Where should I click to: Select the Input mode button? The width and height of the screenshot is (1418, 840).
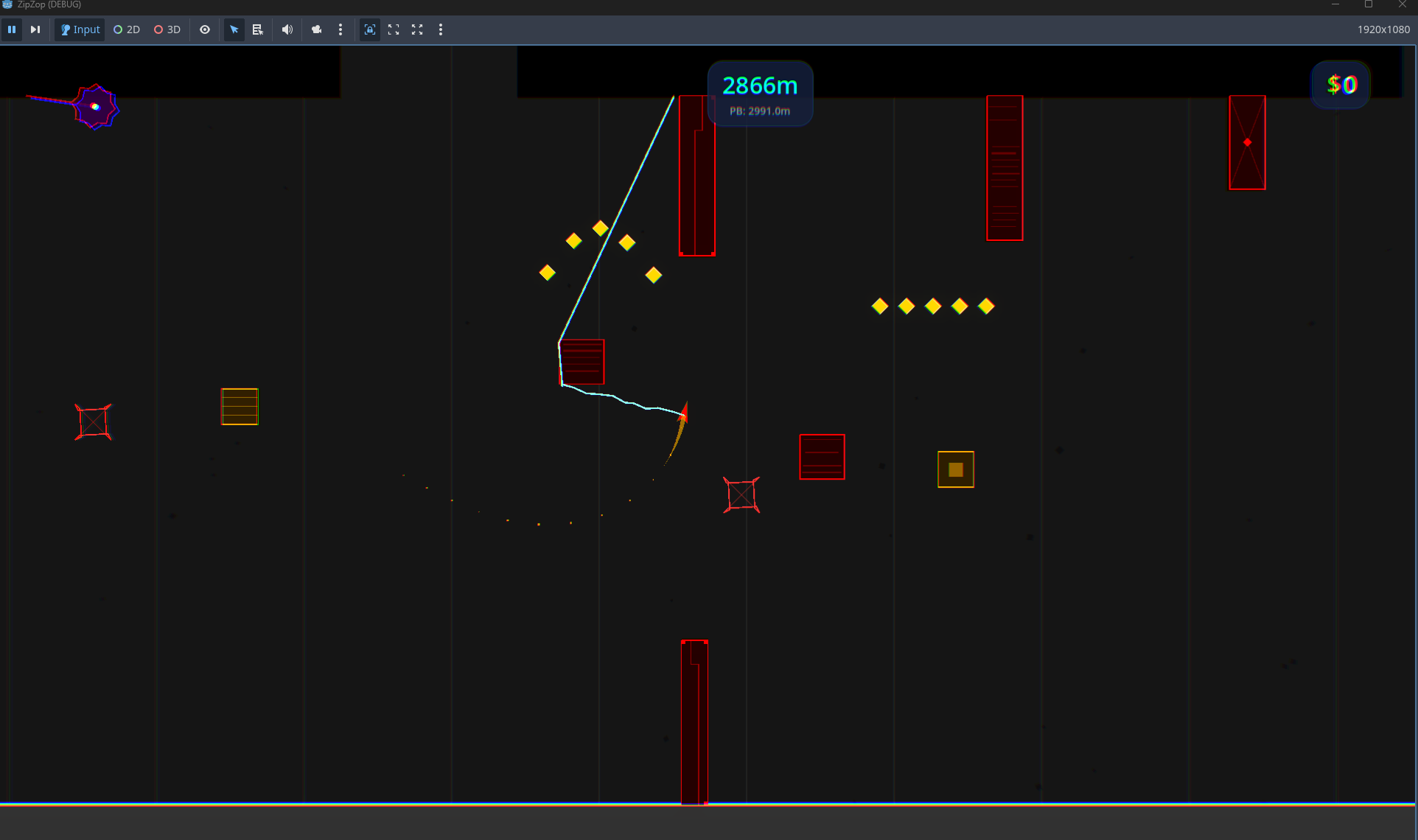coord(80,29)
